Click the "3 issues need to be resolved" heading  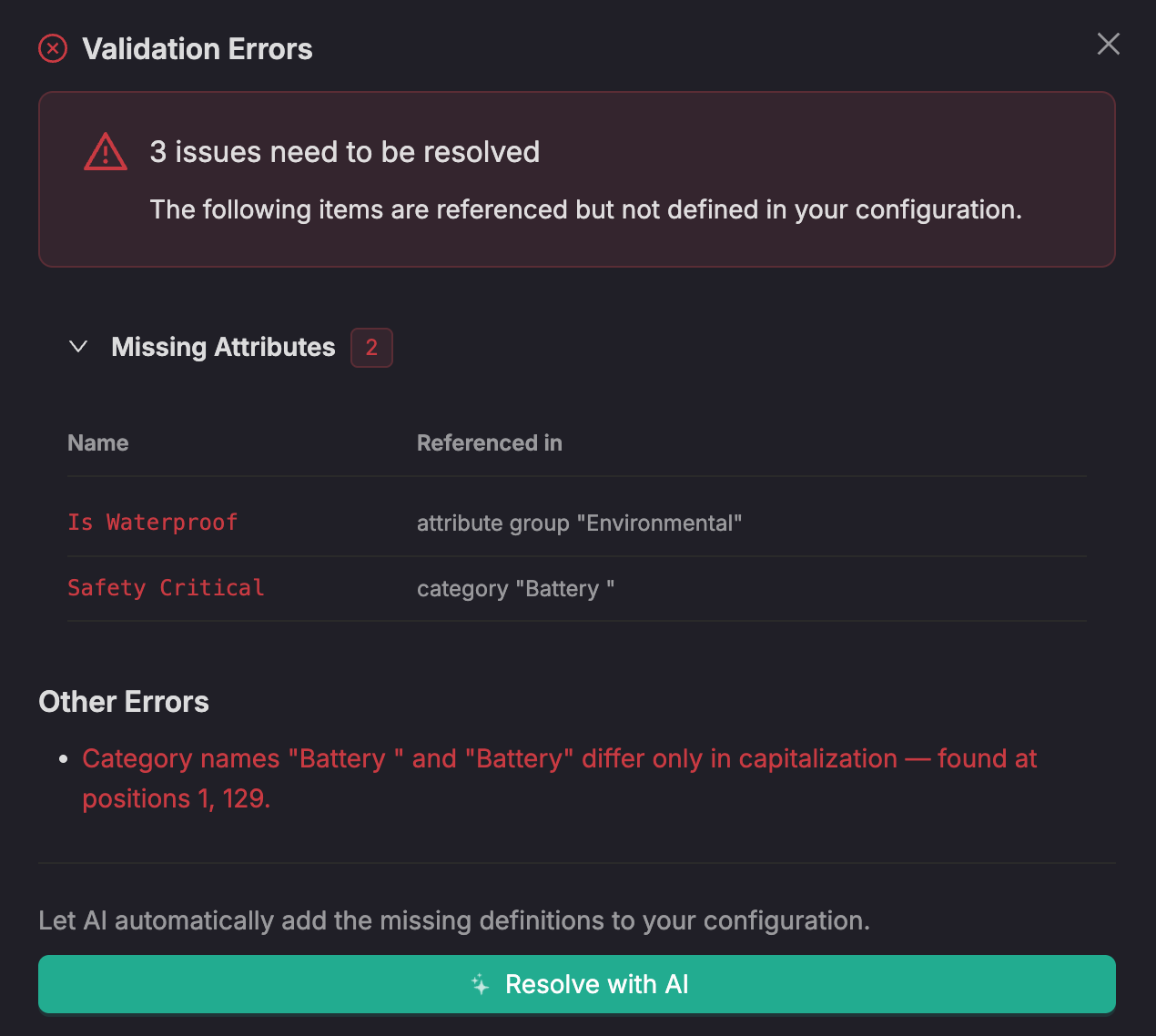tap(344, 152)
